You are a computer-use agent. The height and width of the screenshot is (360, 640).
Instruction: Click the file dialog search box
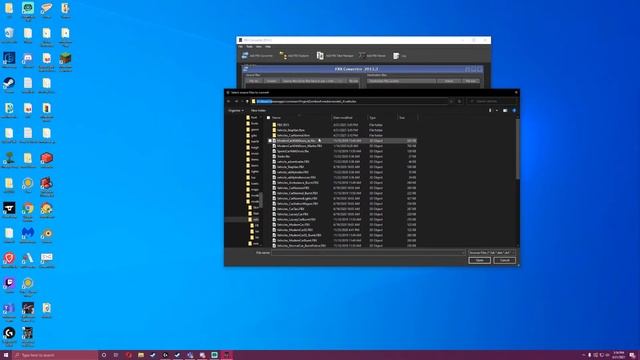click(x=492, y=101)
